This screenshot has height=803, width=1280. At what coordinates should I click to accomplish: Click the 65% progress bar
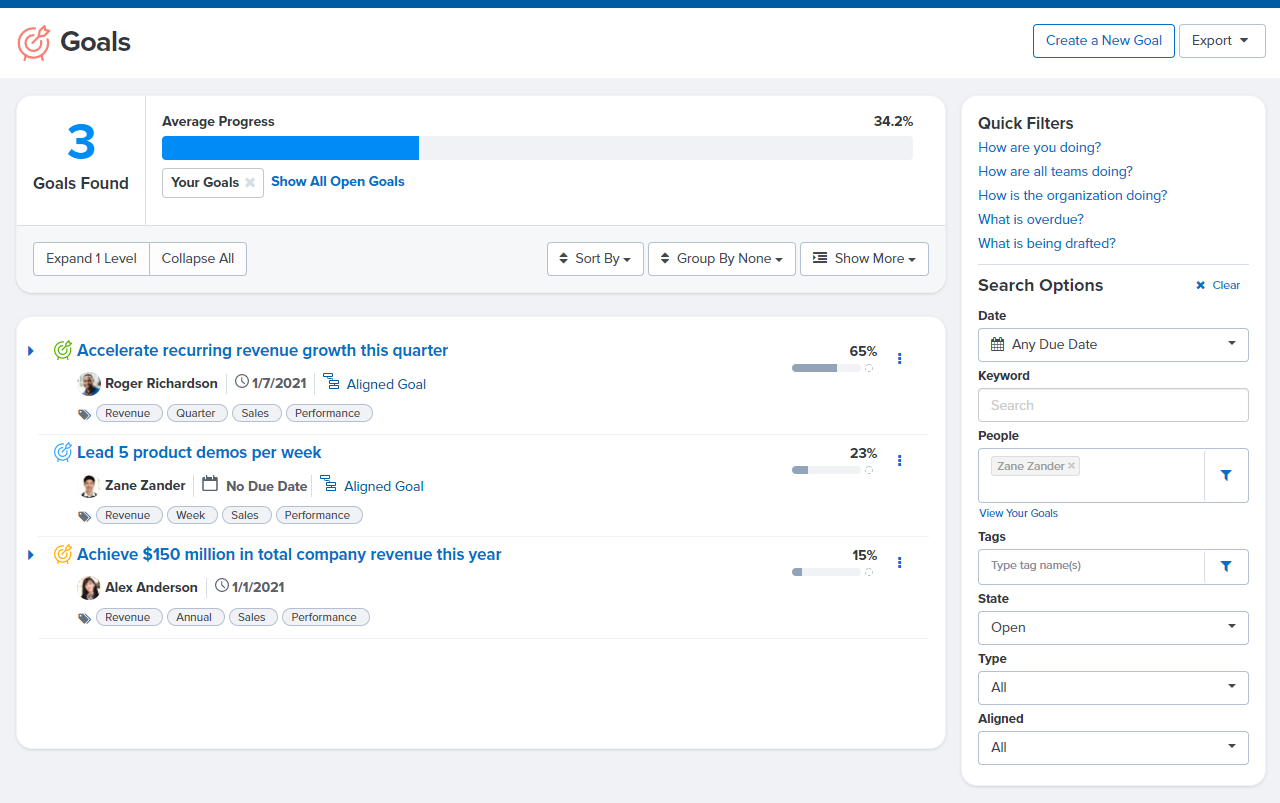(826, 368)
